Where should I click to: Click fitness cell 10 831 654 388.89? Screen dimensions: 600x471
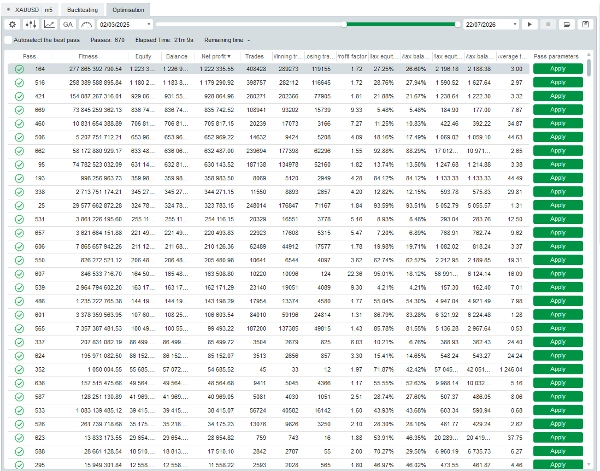(x=96, y=124)
